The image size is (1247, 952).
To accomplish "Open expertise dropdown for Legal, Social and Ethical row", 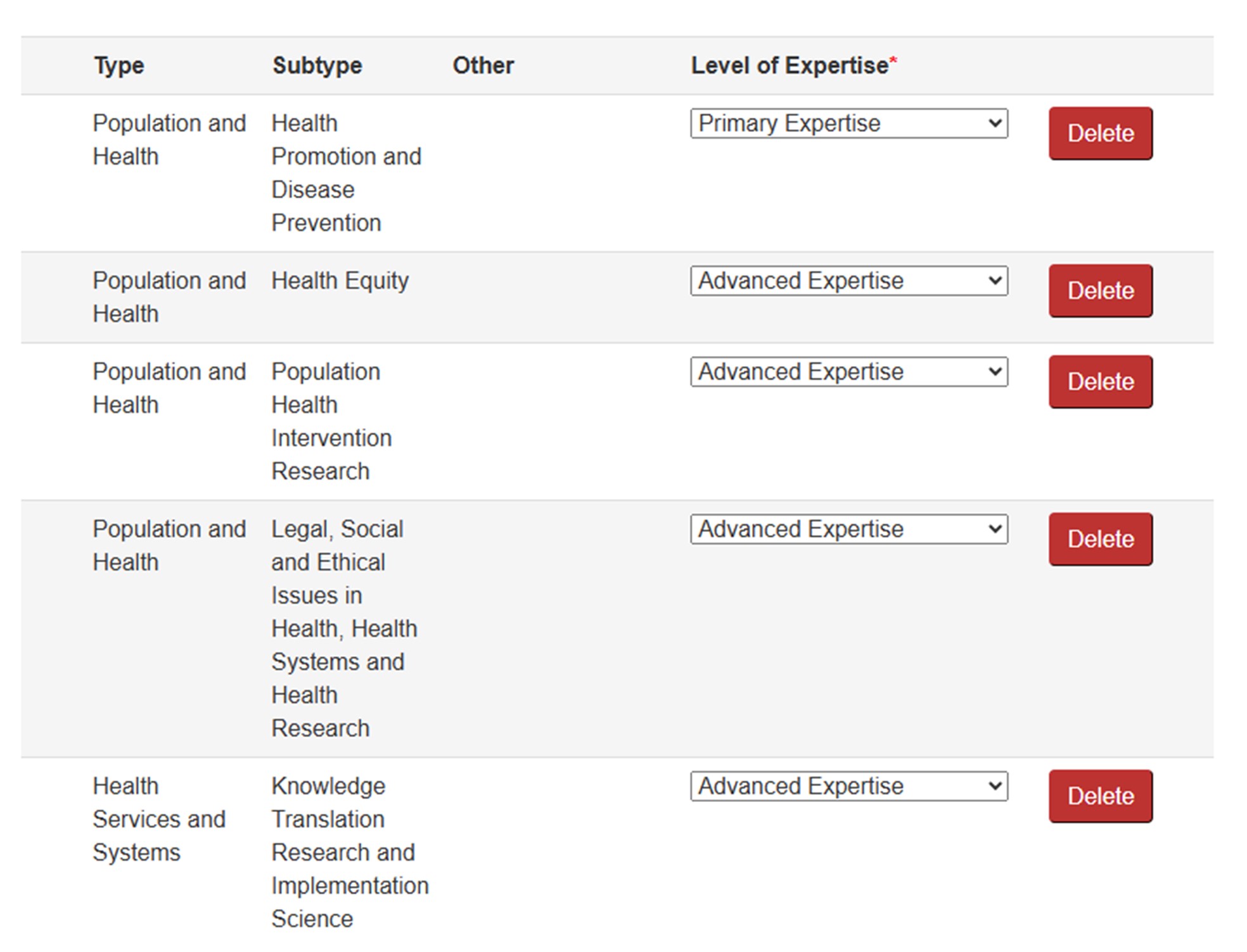I will (x=848, y=529).
